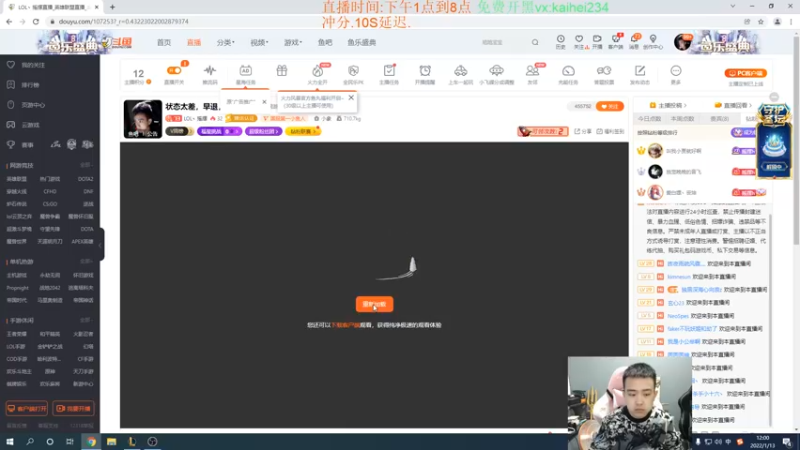Image resolution: width=800 pixels, height=450 pixels.
Task: Click the browser reload button
Action: tap(36, 21)
